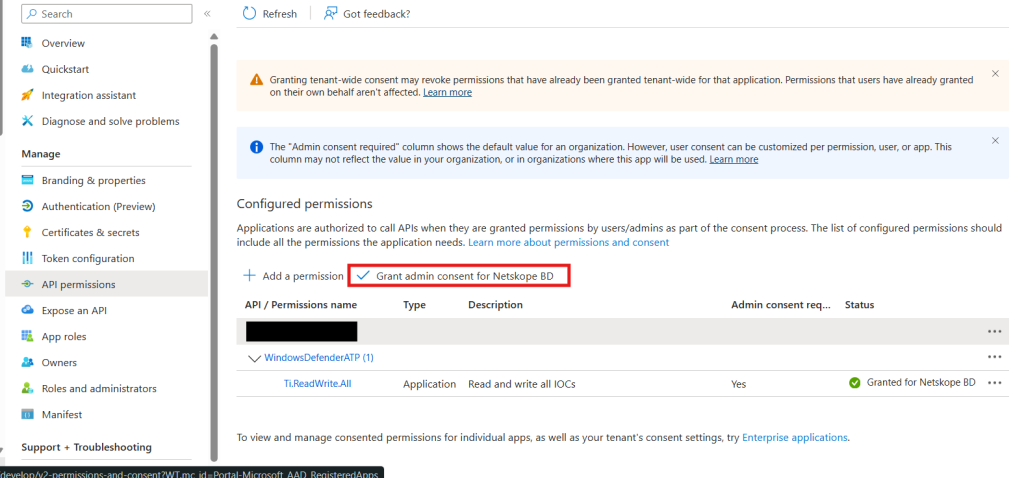
Task: Open the WindowsDefenderATP (1) link
Action: [x=319, y=358]
